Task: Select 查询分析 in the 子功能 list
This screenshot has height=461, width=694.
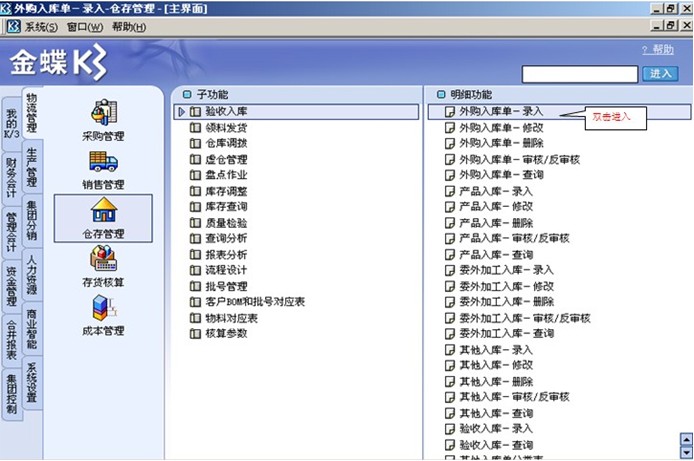Action: point(226,238)
